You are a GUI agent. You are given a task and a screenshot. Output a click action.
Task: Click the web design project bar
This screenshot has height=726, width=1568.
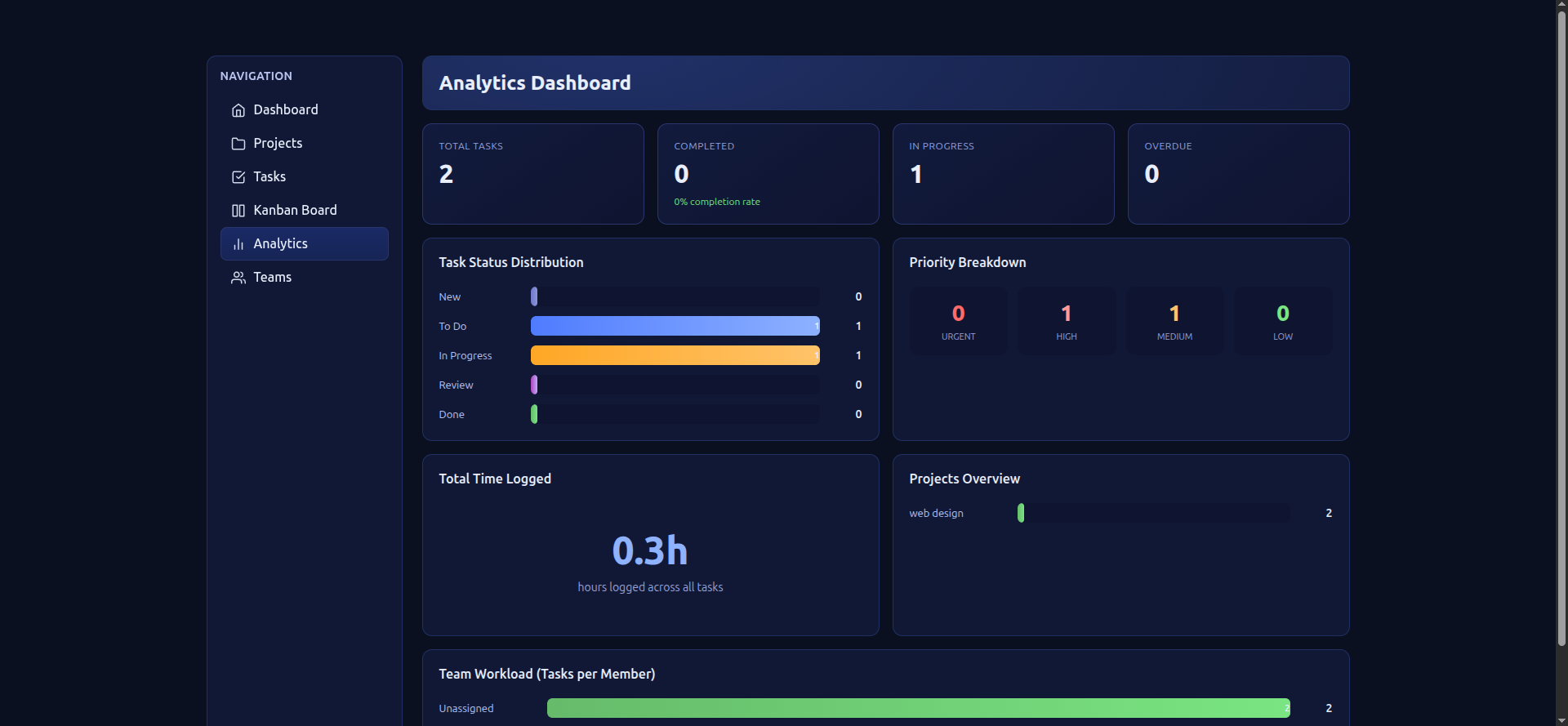(x=1154, y=513)
